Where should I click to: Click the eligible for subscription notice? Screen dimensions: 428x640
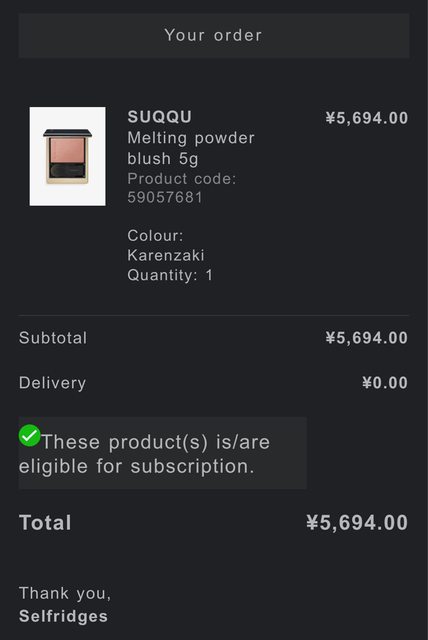pos(163,453)
